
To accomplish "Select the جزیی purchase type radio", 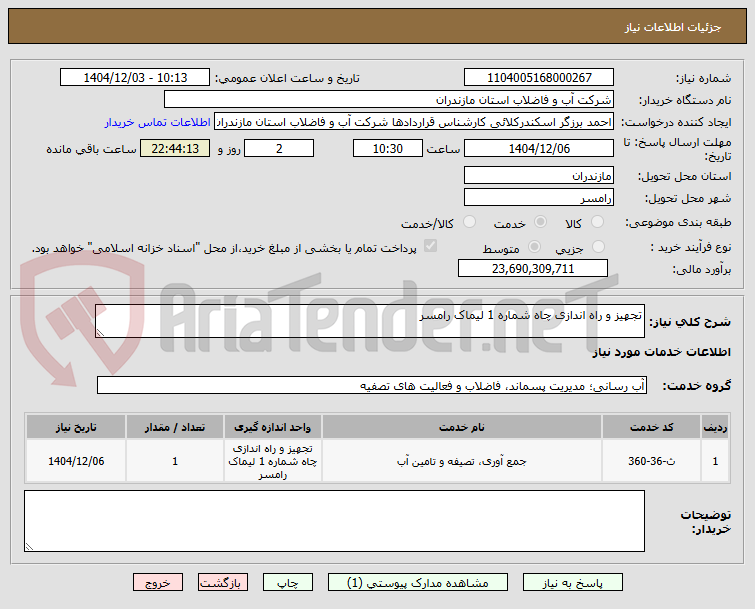I will pyautogui.click(x=598, y=246).
